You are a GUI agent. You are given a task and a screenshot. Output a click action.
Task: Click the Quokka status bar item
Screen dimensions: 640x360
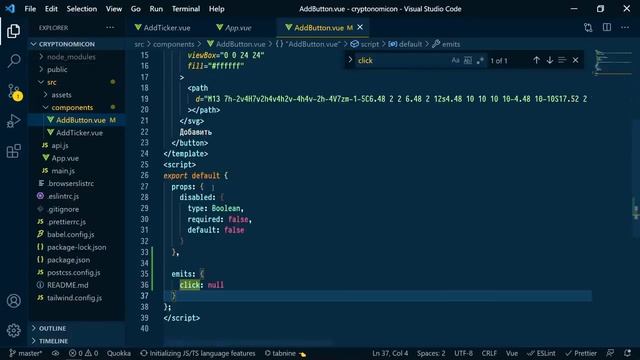(x=119, y=353)
